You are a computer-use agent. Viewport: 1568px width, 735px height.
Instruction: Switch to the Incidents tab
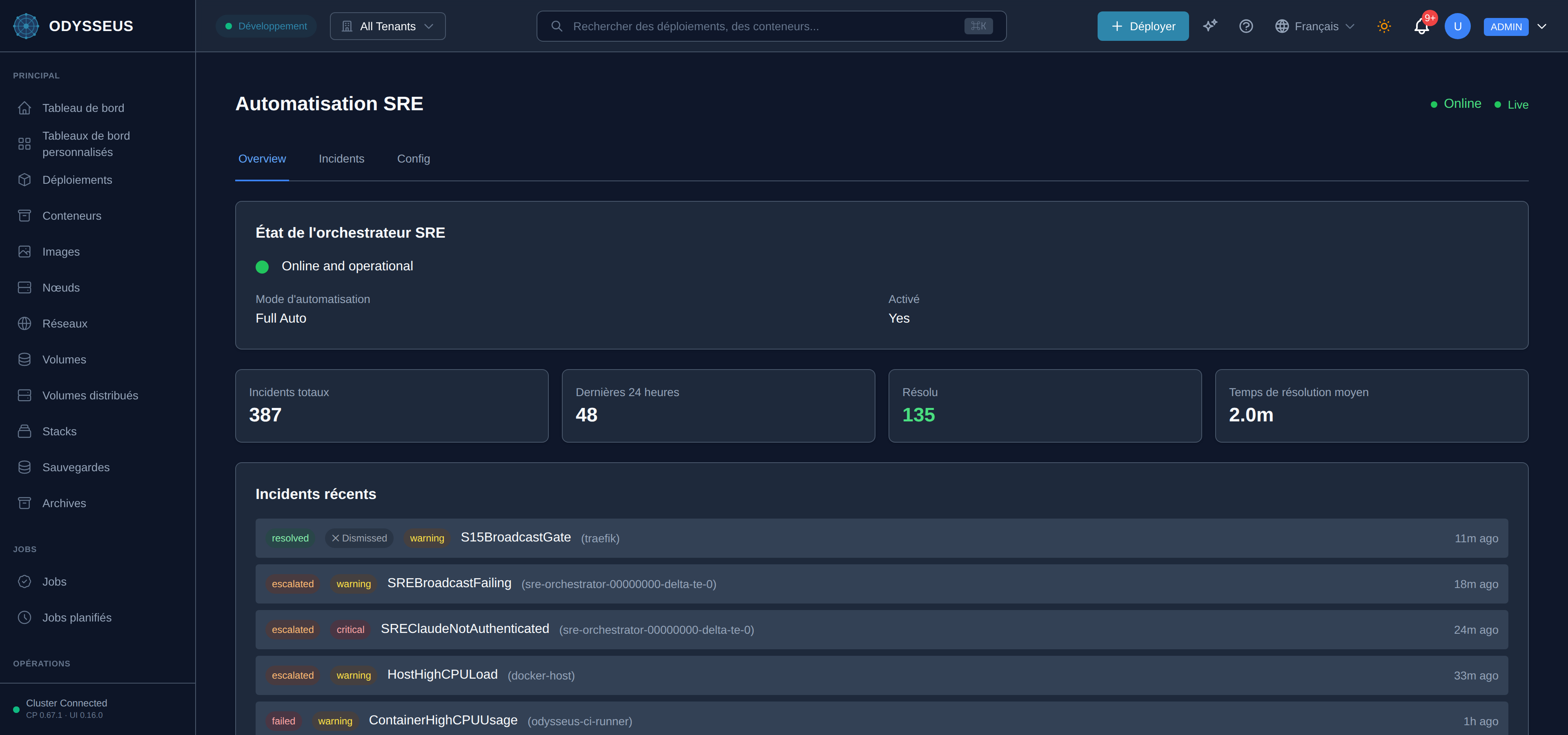(341, 159)
